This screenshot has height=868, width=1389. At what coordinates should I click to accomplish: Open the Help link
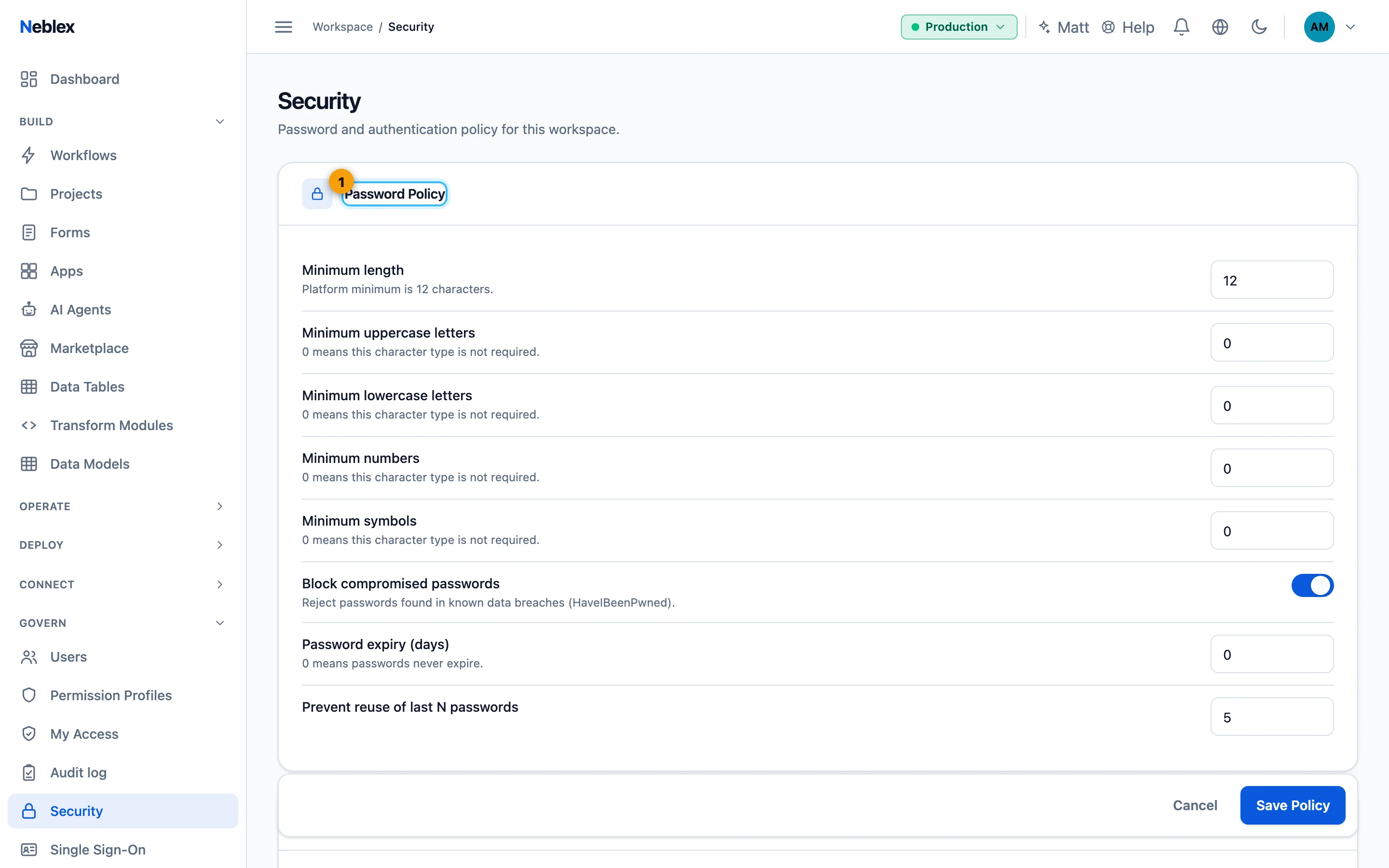1128,27
